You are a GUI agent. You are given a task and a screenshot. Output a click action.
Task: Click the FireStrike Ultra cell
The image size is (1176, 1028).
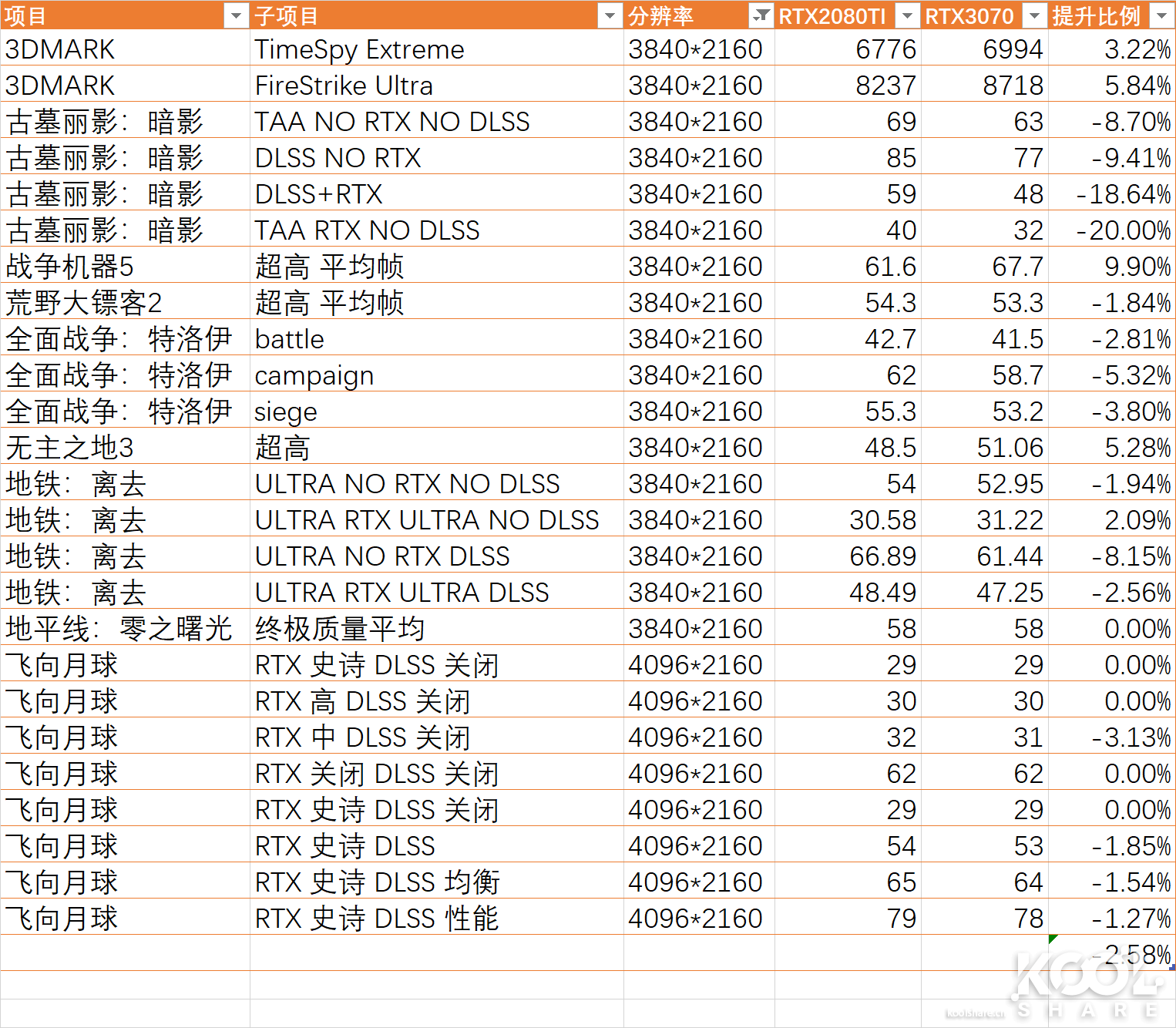coord(437,84)
